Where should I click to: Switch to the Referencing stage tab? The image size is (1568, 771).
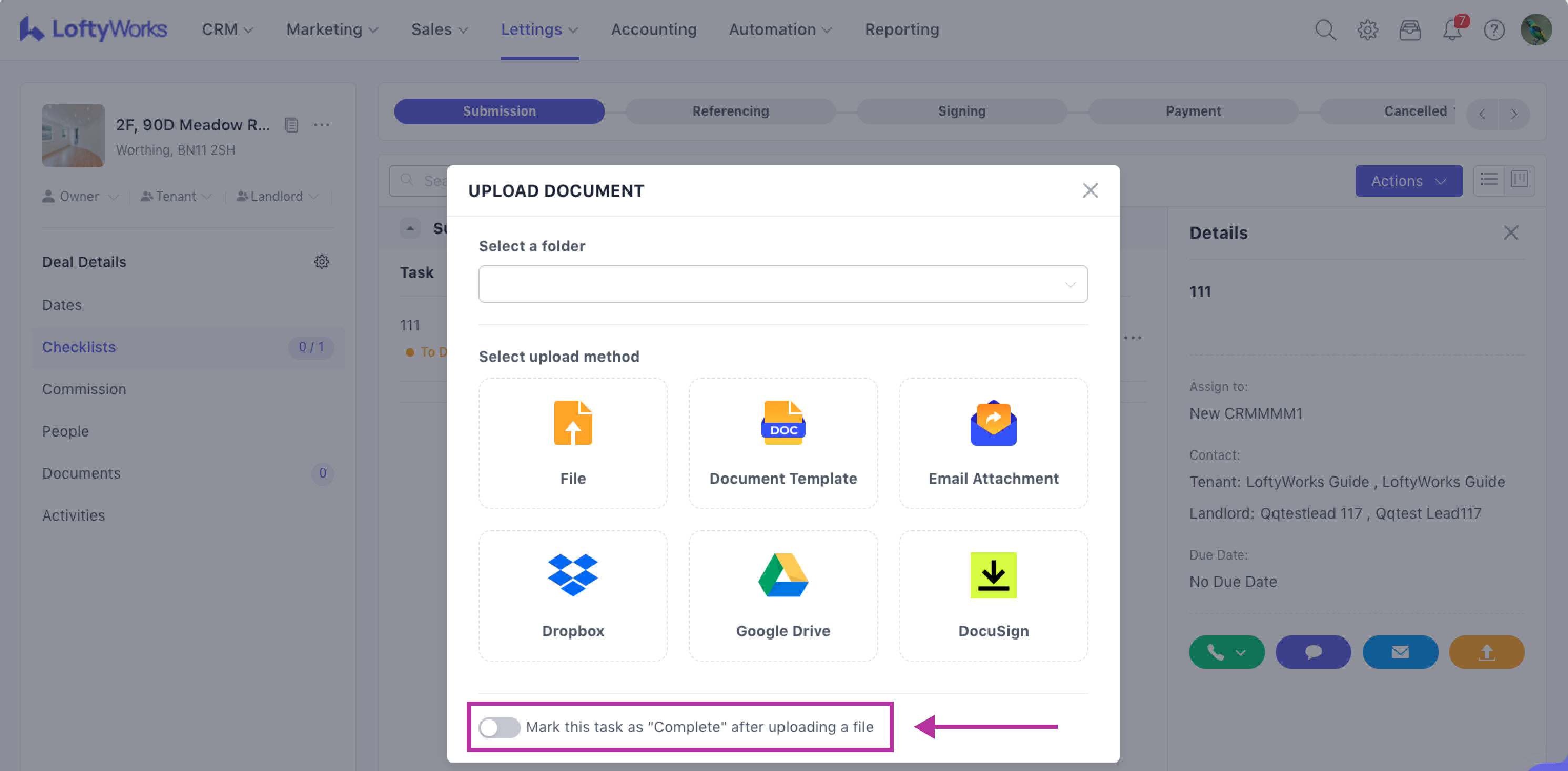[730, 111]
